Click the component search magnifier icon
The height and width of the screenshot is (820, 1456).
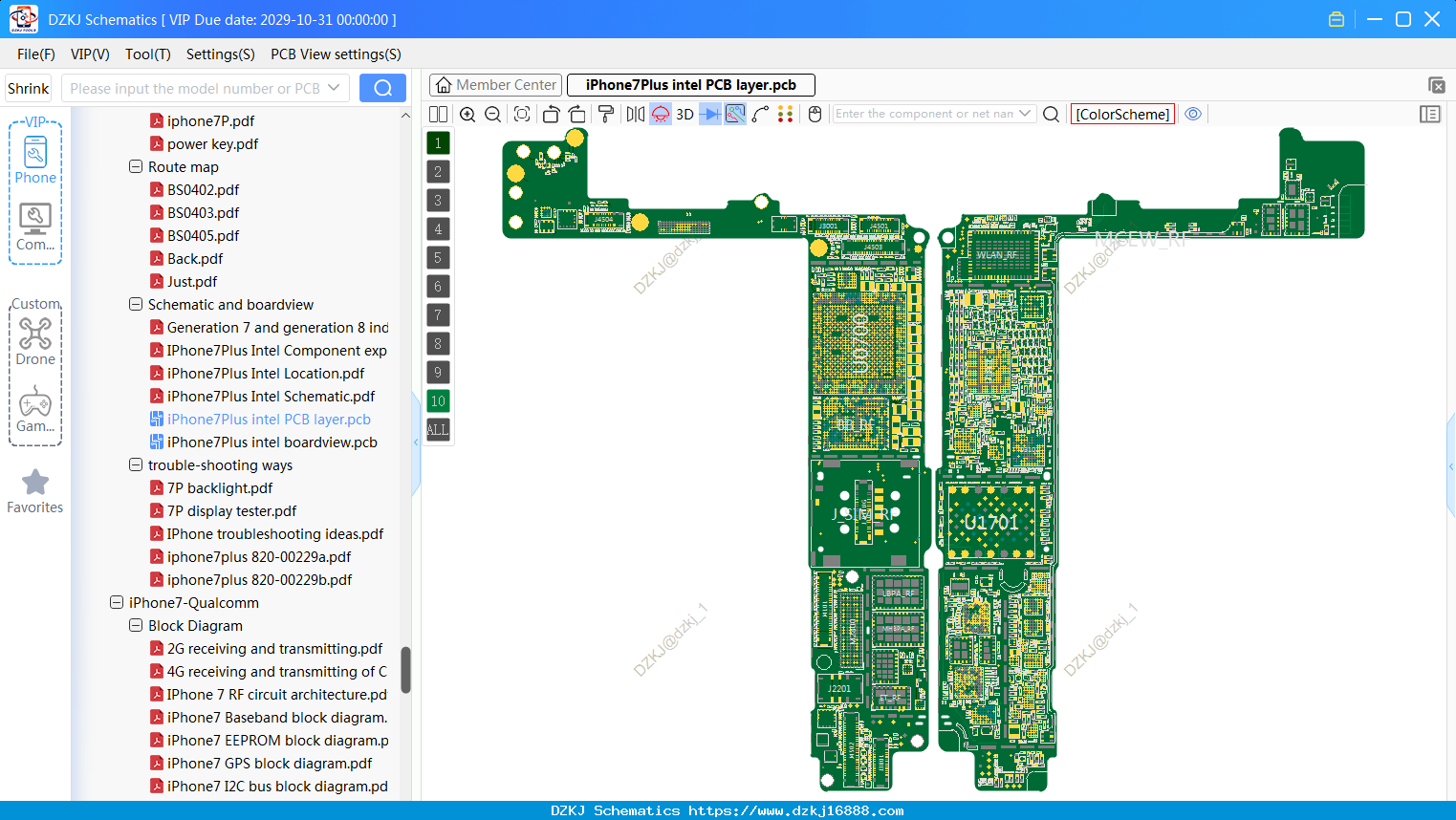click(1051, 114)
